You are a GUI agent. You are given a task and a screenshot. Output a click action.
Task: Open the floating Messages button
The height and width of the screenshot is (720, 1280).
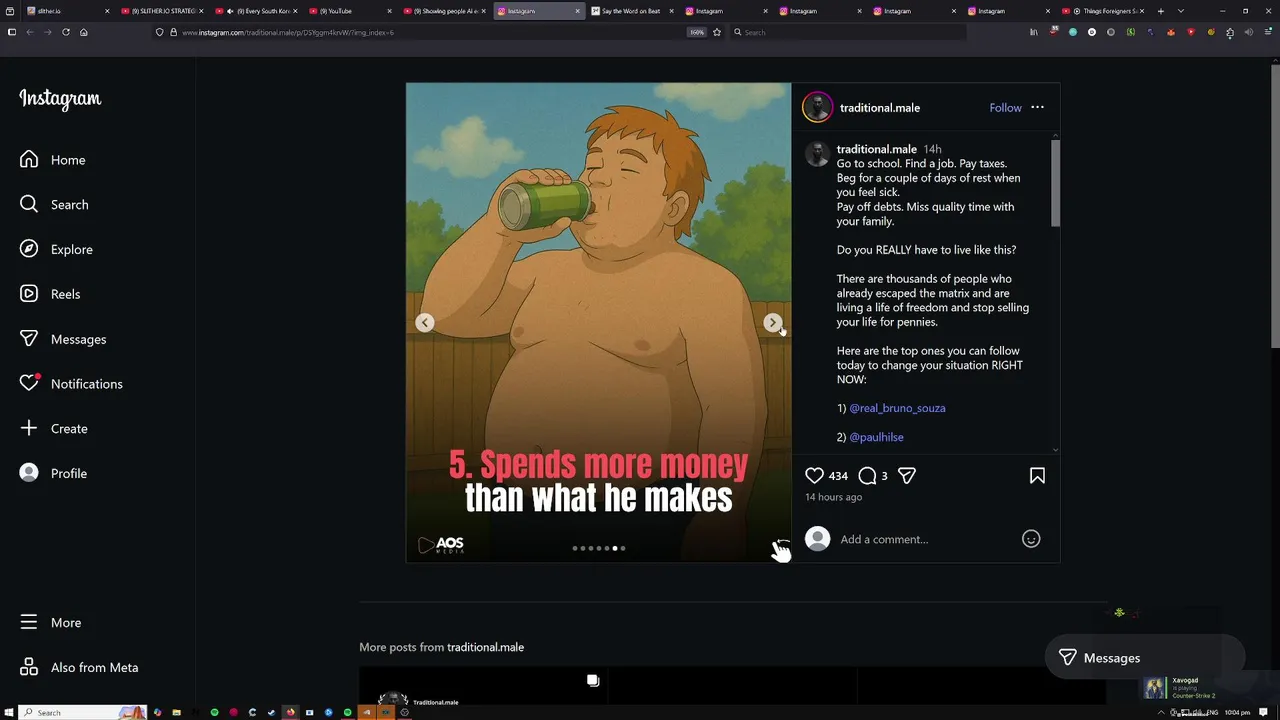tap(1144, 657)
